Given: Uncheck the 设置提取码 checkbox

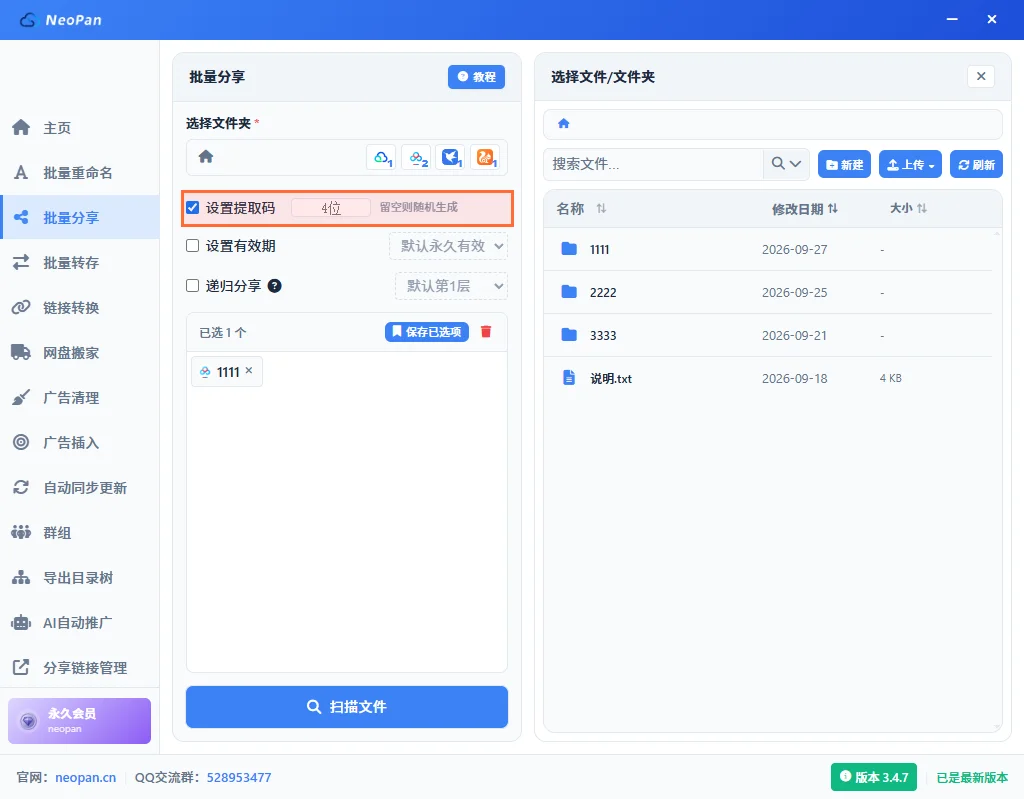Looking at the screenshot, I should tap(193, 208).
